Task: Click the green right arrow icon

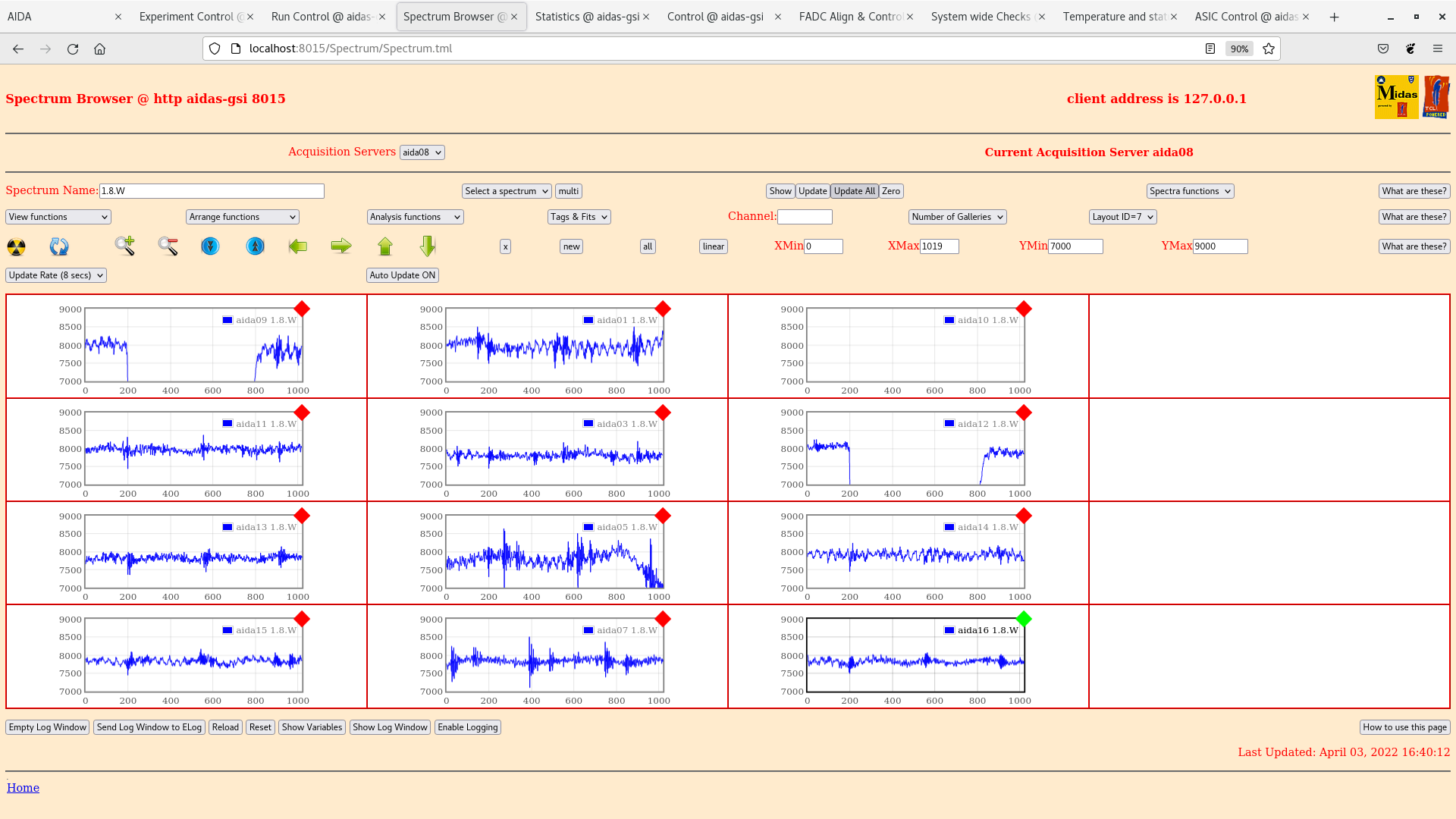Action: 341,246
